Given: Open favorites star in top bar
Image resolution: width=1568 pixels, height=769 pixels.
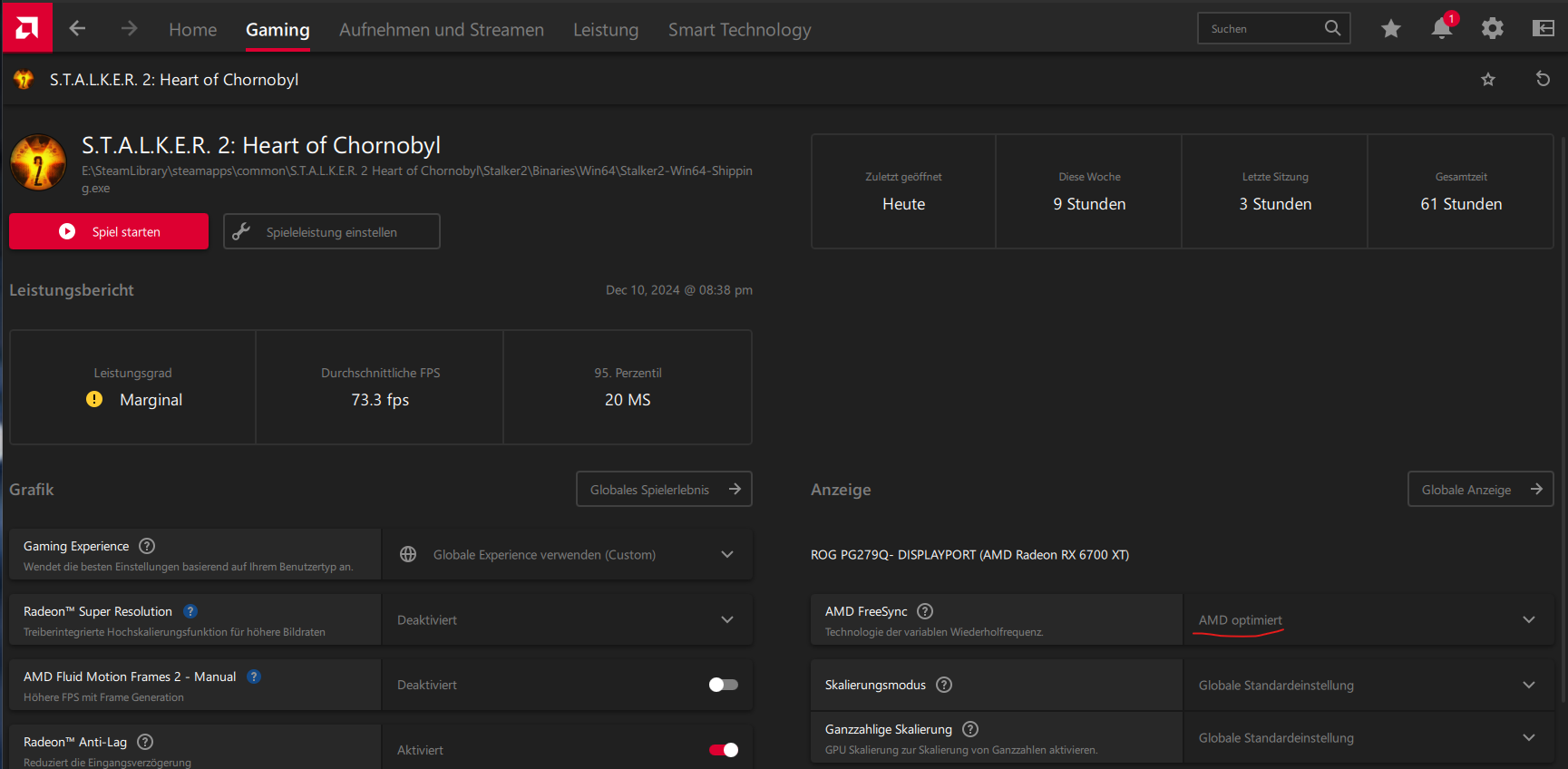Looking at the screenshot, I should [x=1391, y=29].
